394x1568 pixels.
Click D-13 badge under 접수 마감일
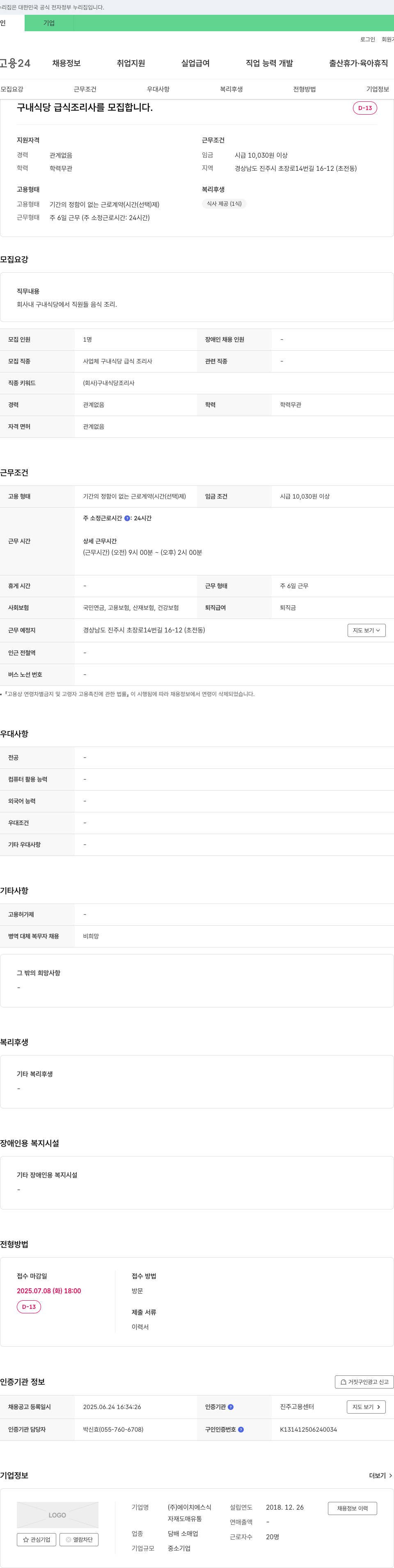(29, 1307)
